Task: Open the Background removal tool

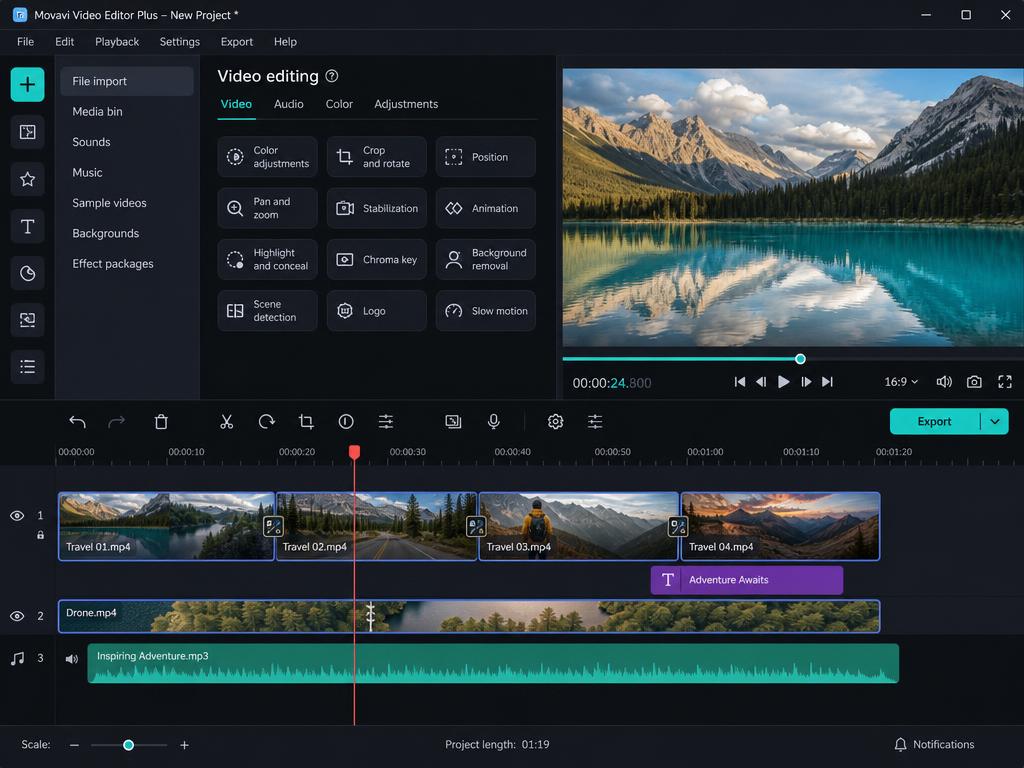Action: pyautogui.click(x=486, y=260)
